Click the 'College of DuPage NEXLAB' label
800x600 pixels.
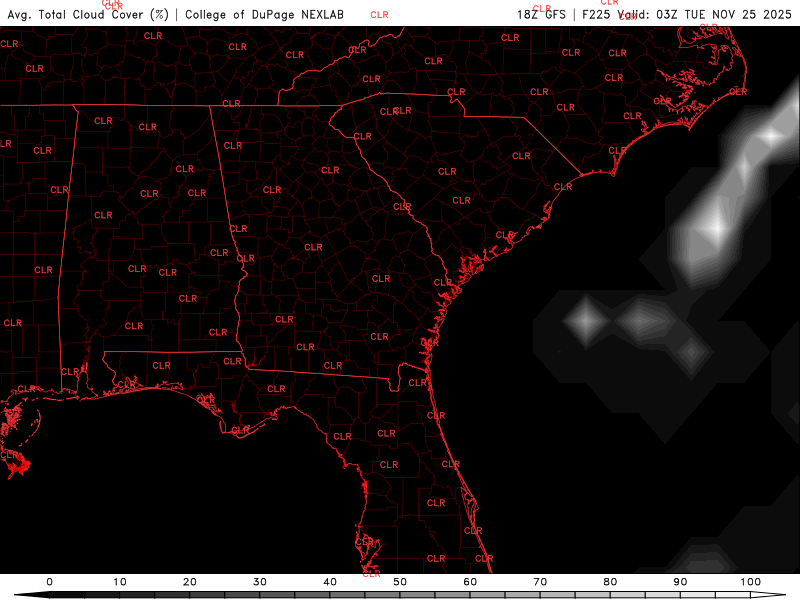(264, 14)
